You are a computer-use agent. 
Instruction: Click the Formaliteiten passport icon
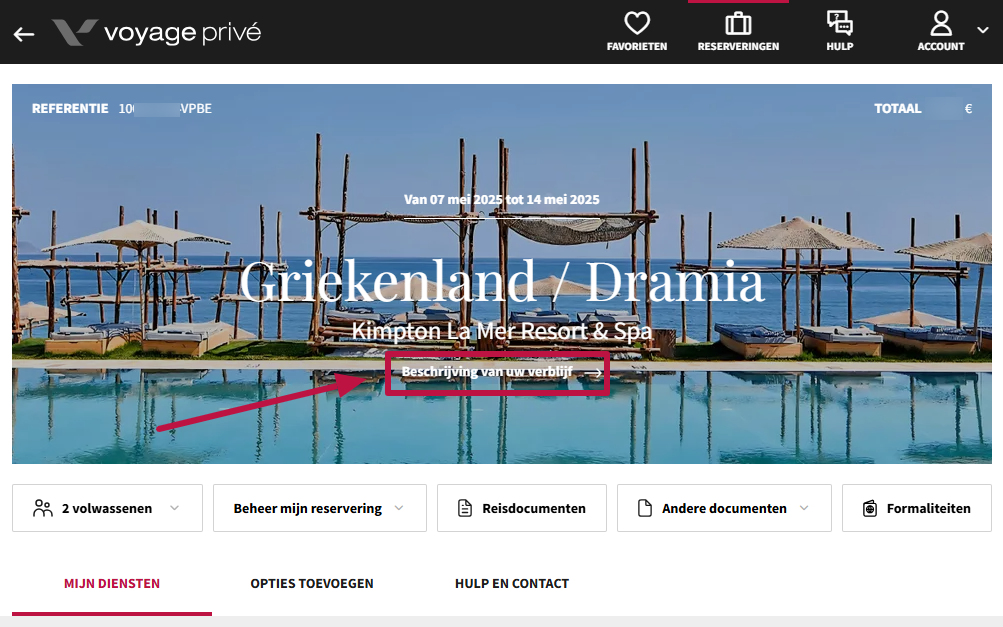[869, 508]
